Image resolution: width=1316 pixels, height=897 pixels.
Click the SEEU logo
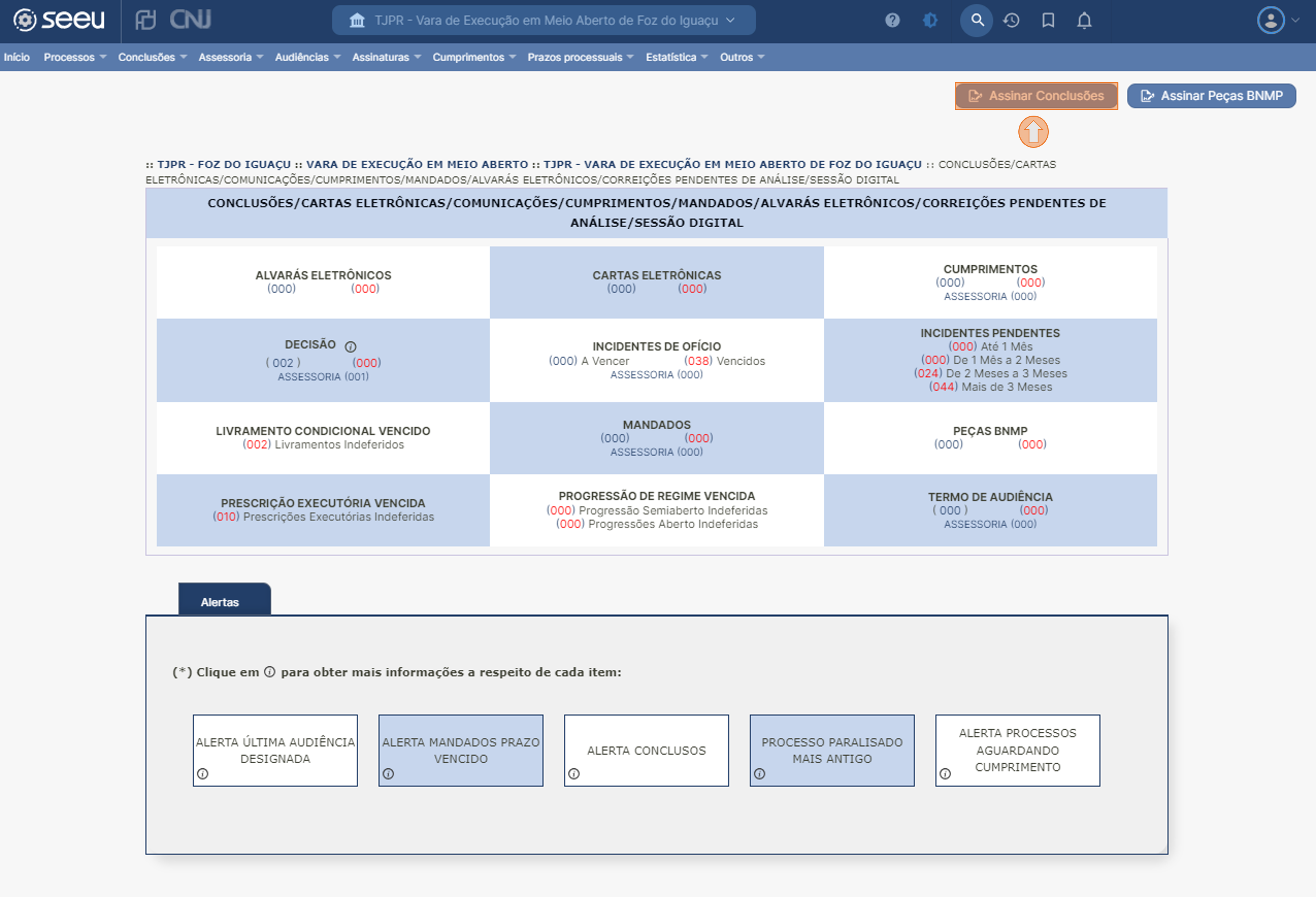[x=59, y=20]
